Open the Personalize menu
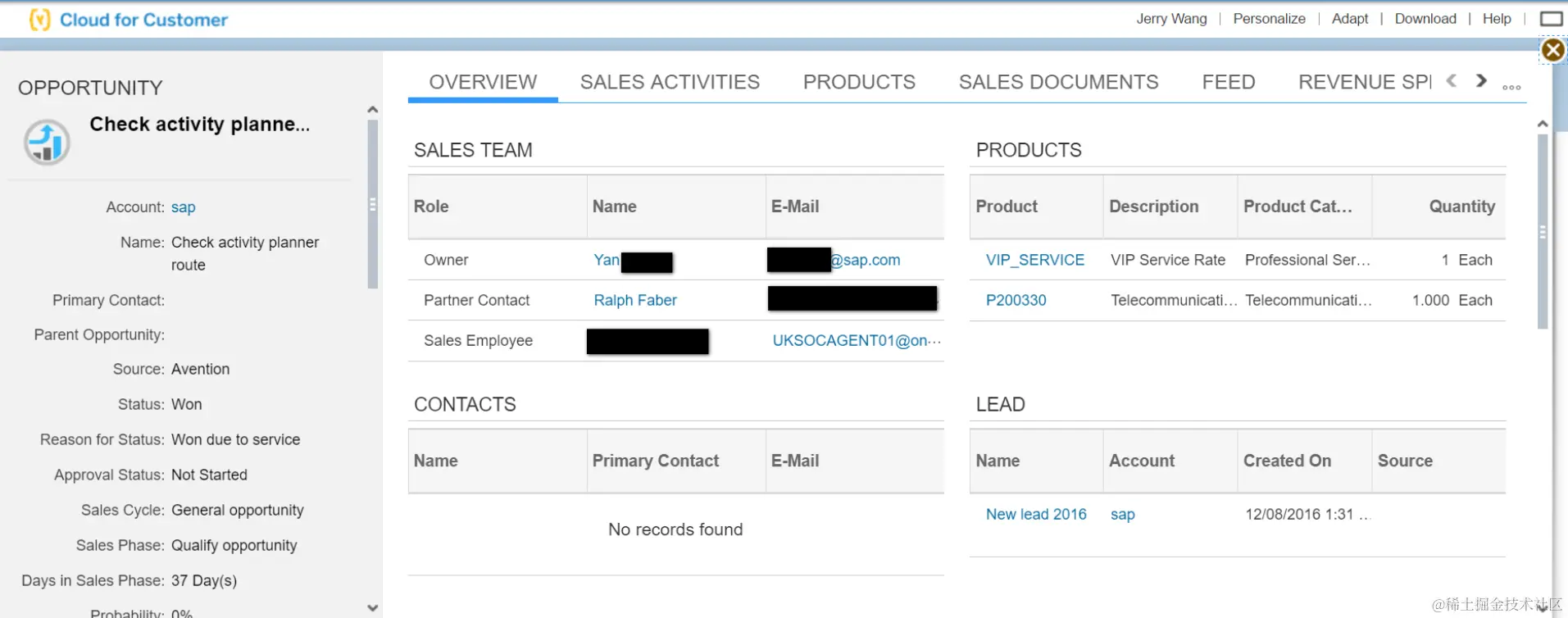Viewport: 1568px width, 618px height. click(x=1269, y=19)
